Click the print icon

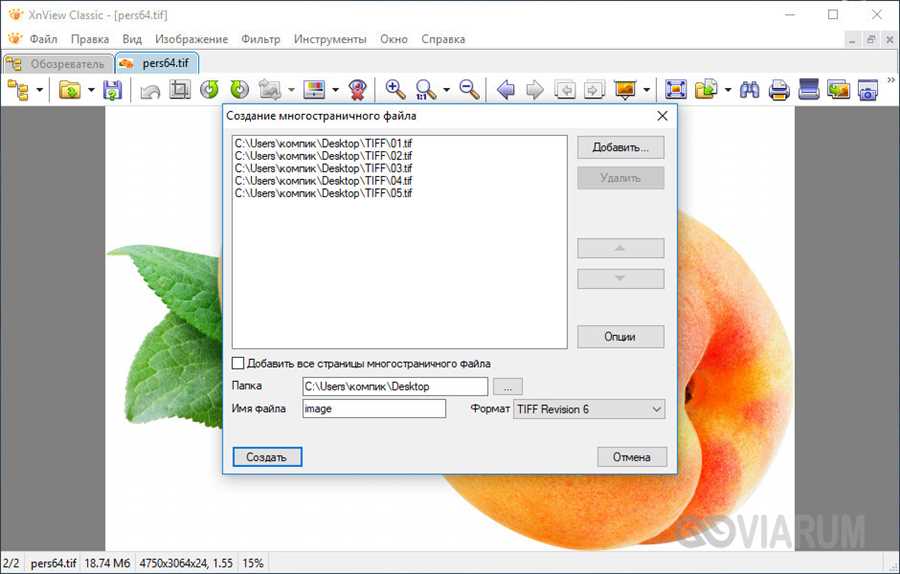tap(779, 90)
